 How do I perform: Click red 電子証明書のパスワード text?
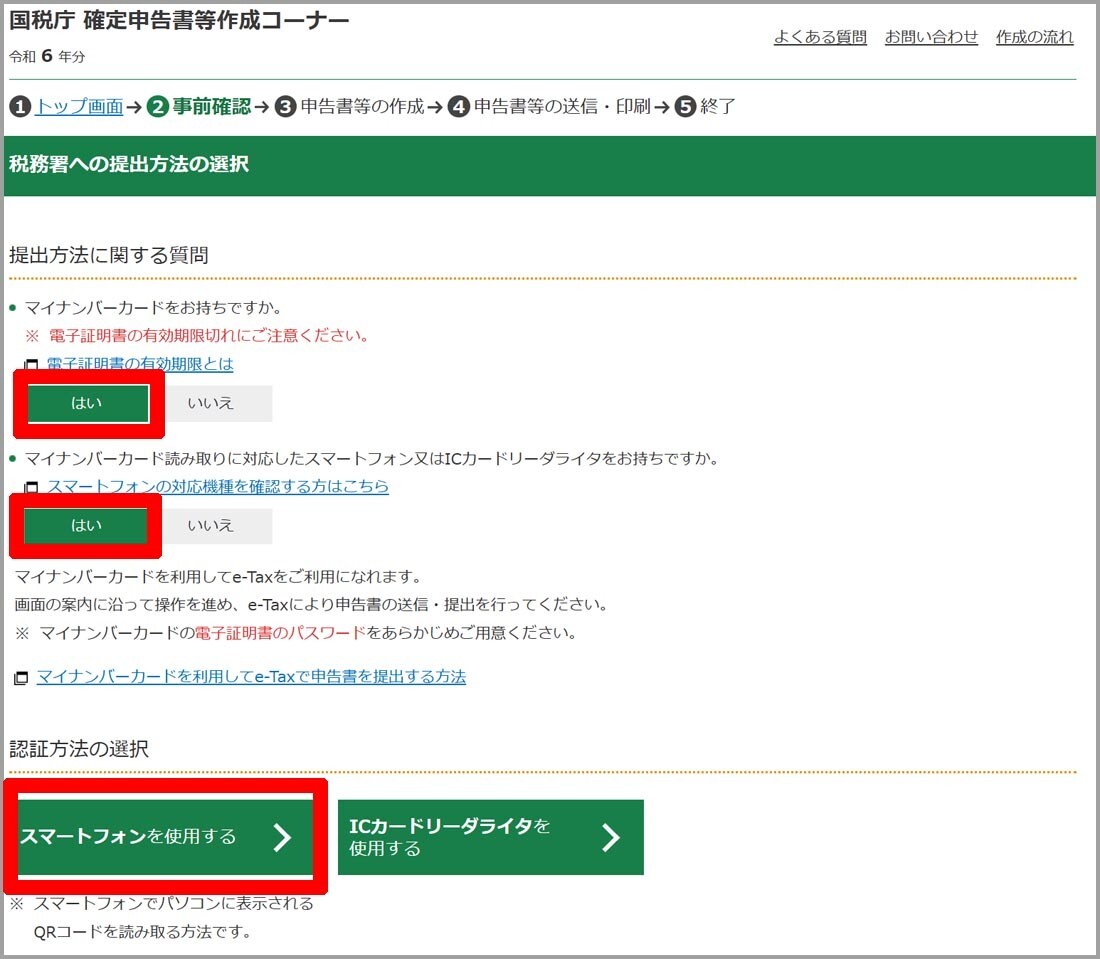coord(281,633)
